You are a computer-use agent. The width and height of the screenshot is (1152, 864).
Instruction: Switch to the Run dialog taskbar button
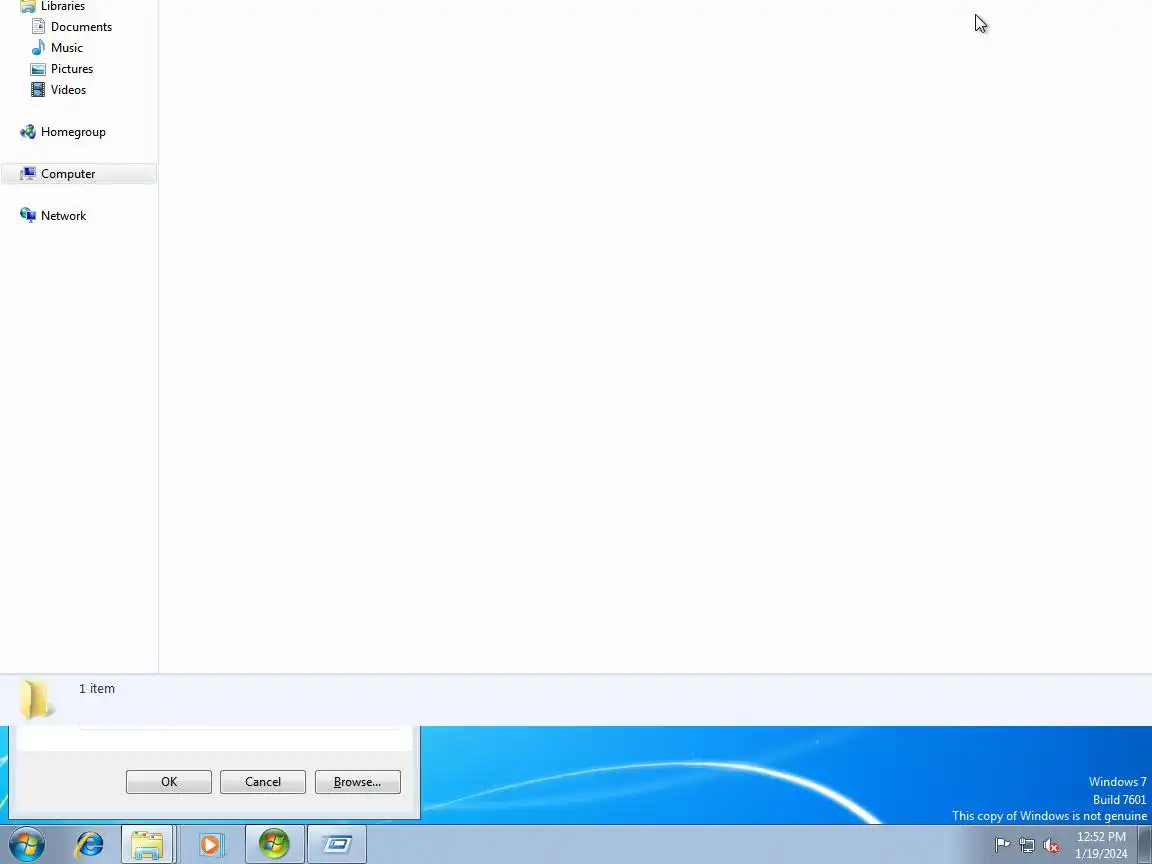(x=336, y=845)
